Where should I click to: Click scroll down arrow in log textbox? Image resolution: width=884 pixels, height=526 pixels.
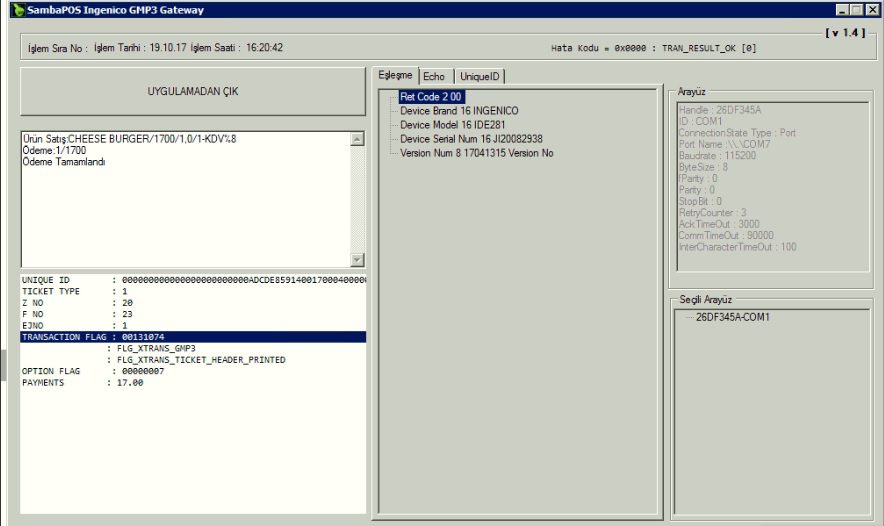[357, 260]
